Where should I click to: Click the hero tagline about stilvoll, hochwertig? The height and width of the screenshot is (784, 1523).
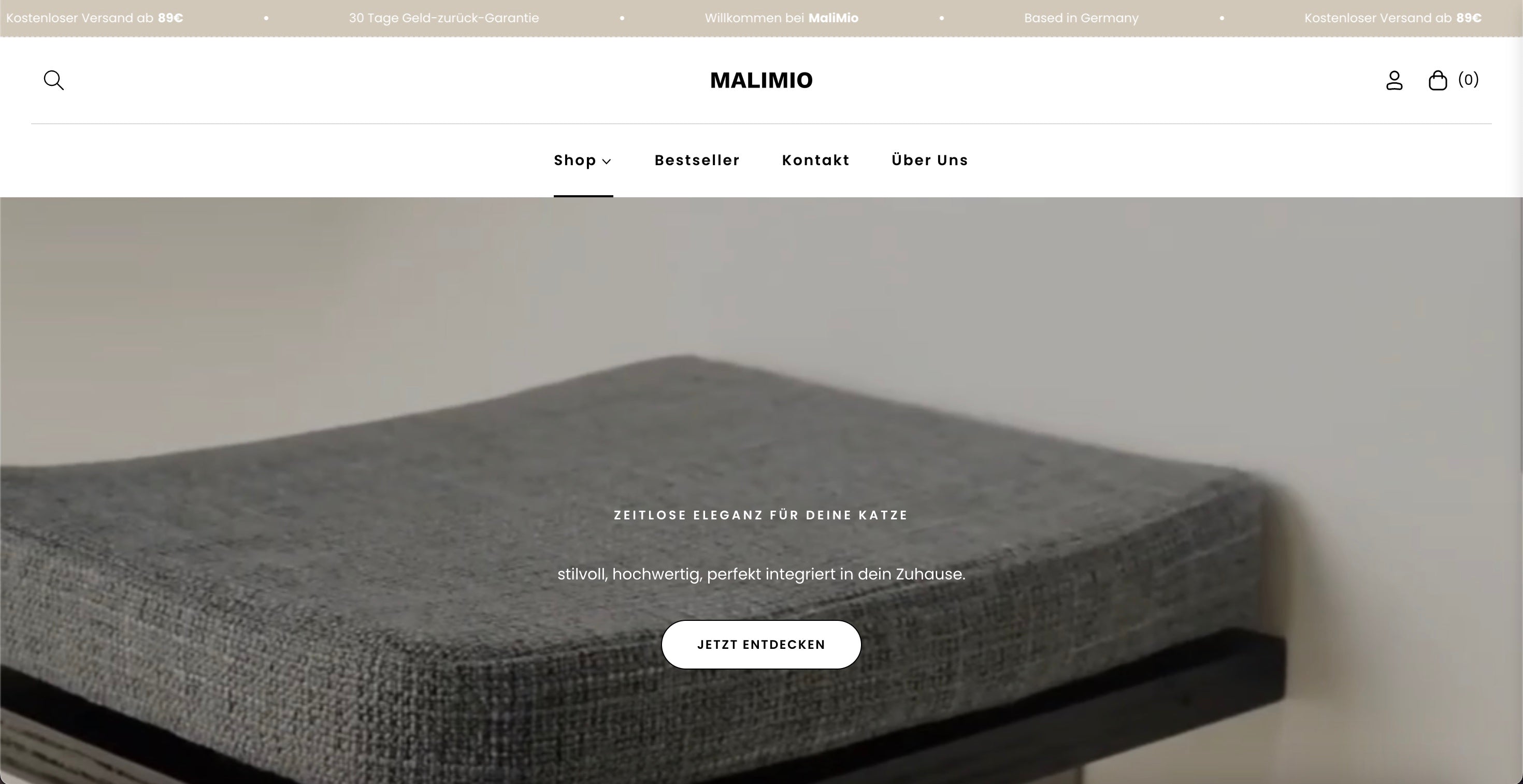(x=761, y=574)
